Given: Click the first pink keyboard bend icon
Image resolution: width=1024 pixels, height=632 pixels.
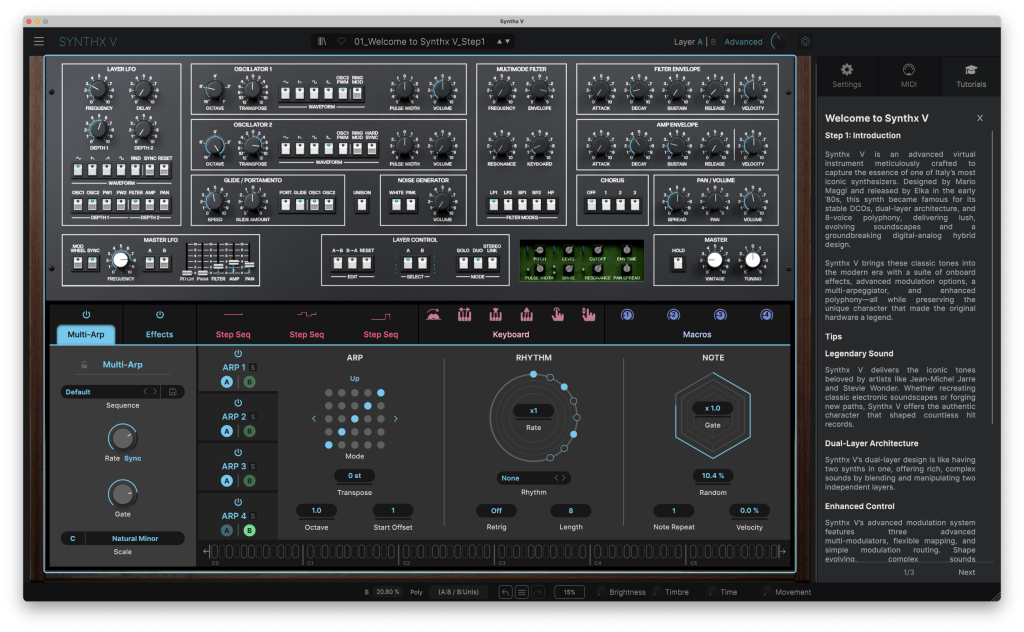Looking at the screenshot, I should [x=433, y=315].
